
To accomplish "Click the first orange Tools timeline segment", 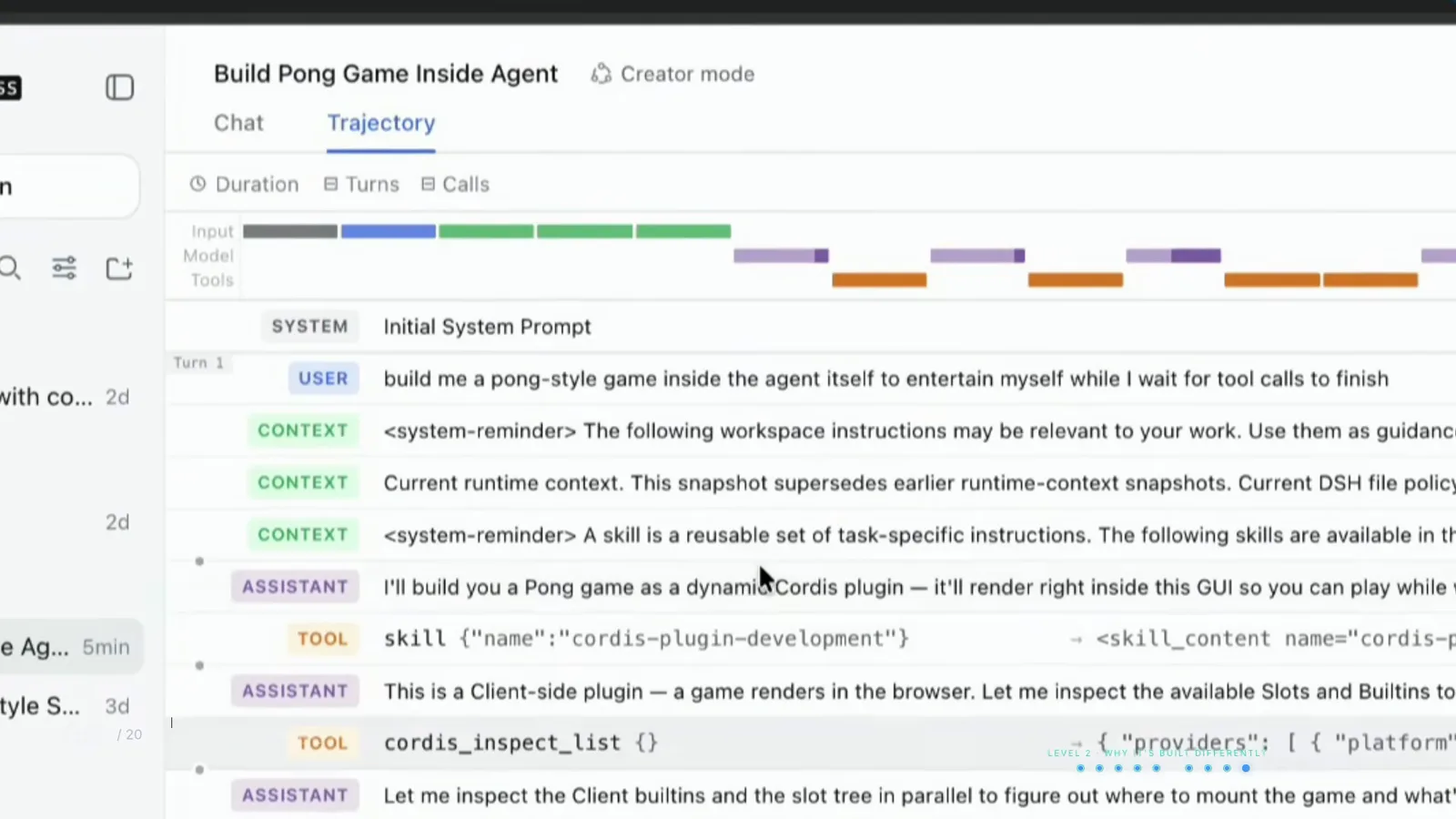I will click(x=879, y=280).
